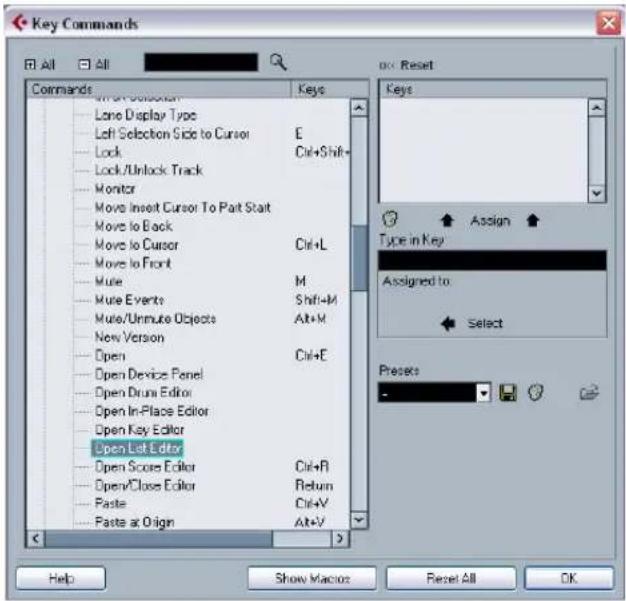Import key commands with folder icon

[589, 393]
